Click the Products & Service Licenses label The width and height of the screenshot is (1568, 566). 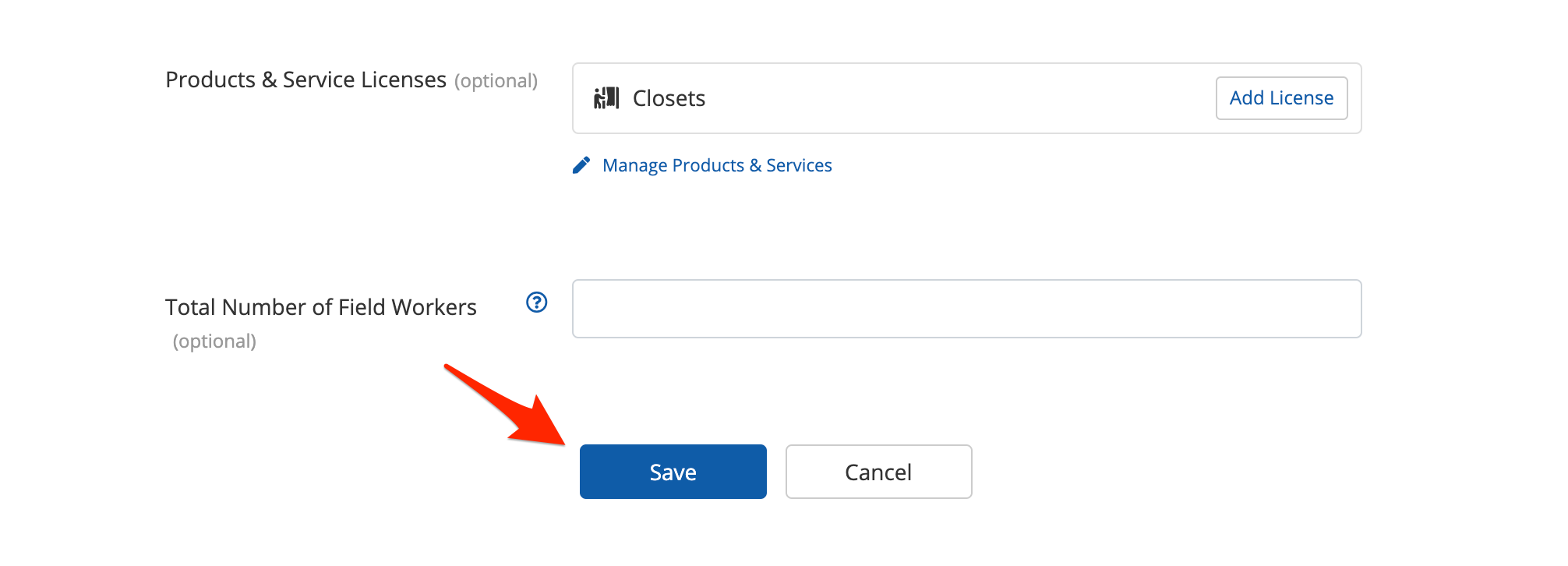(x=305, y=80)
